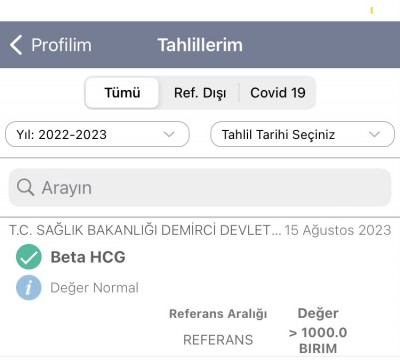Click the green checkmark icon beside Beta HCG
The height and width of the screenshot is (360, 400).
[29, 257]
